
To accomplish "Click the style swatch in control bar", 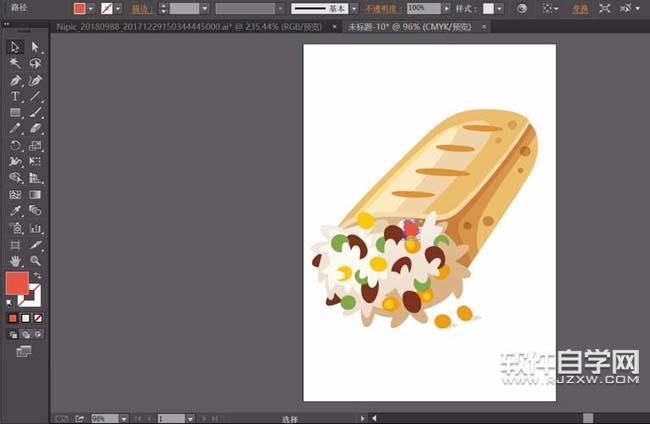I will coord(488,8).
